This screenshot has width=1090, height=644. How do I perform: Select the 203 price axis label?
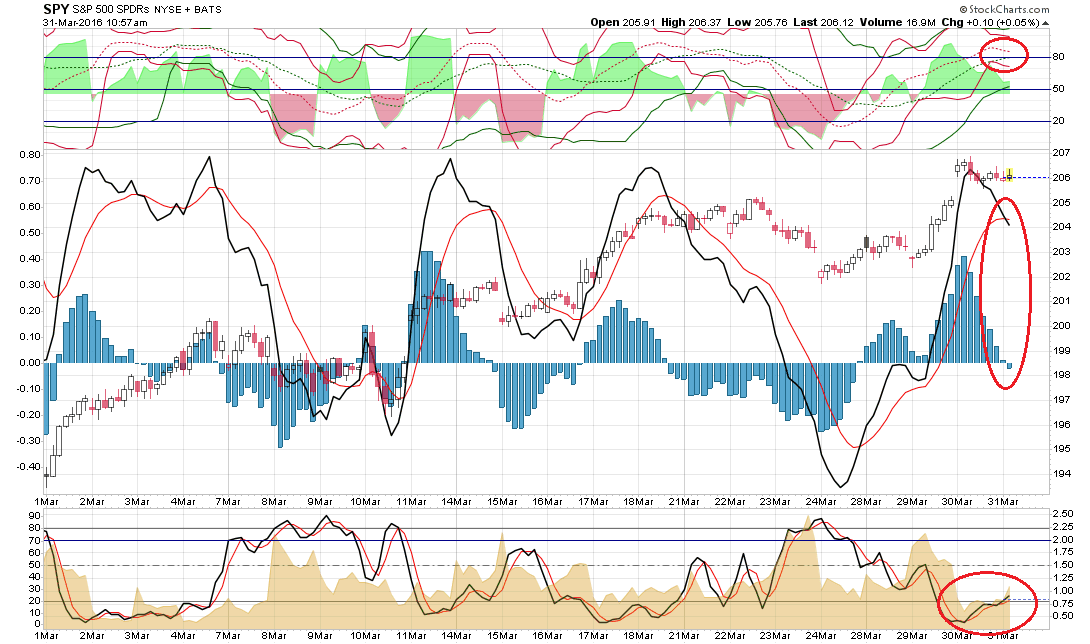coord(1061,252)
